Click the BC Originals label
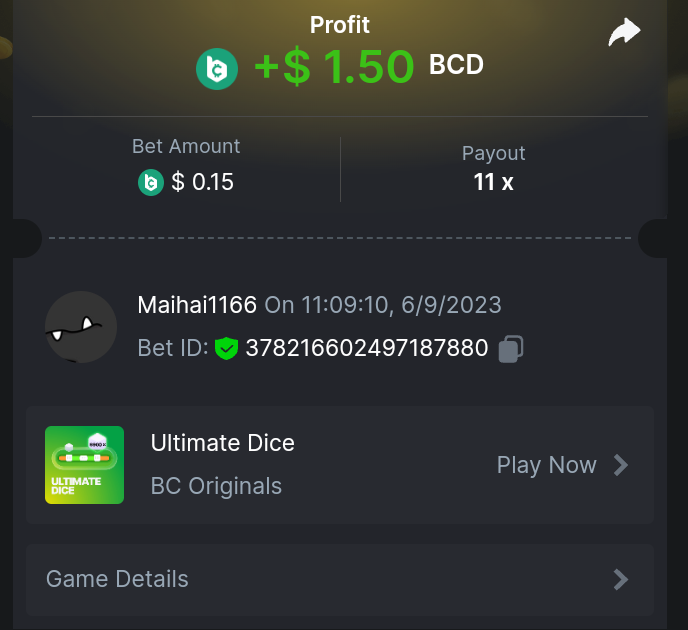 pos(216,486)
